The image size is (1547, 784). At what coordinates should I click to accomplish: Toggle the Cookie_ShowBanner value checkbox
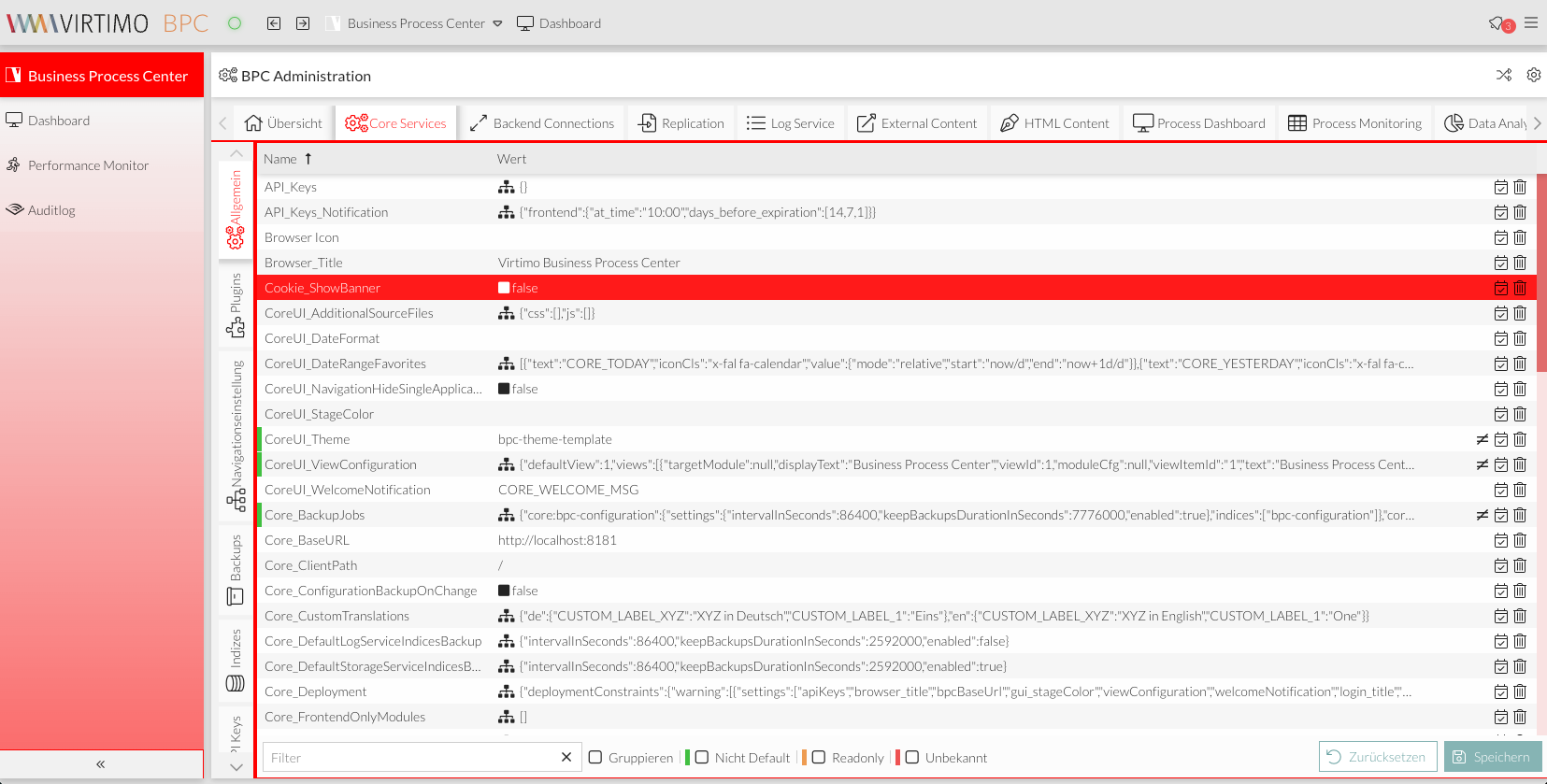504,288
